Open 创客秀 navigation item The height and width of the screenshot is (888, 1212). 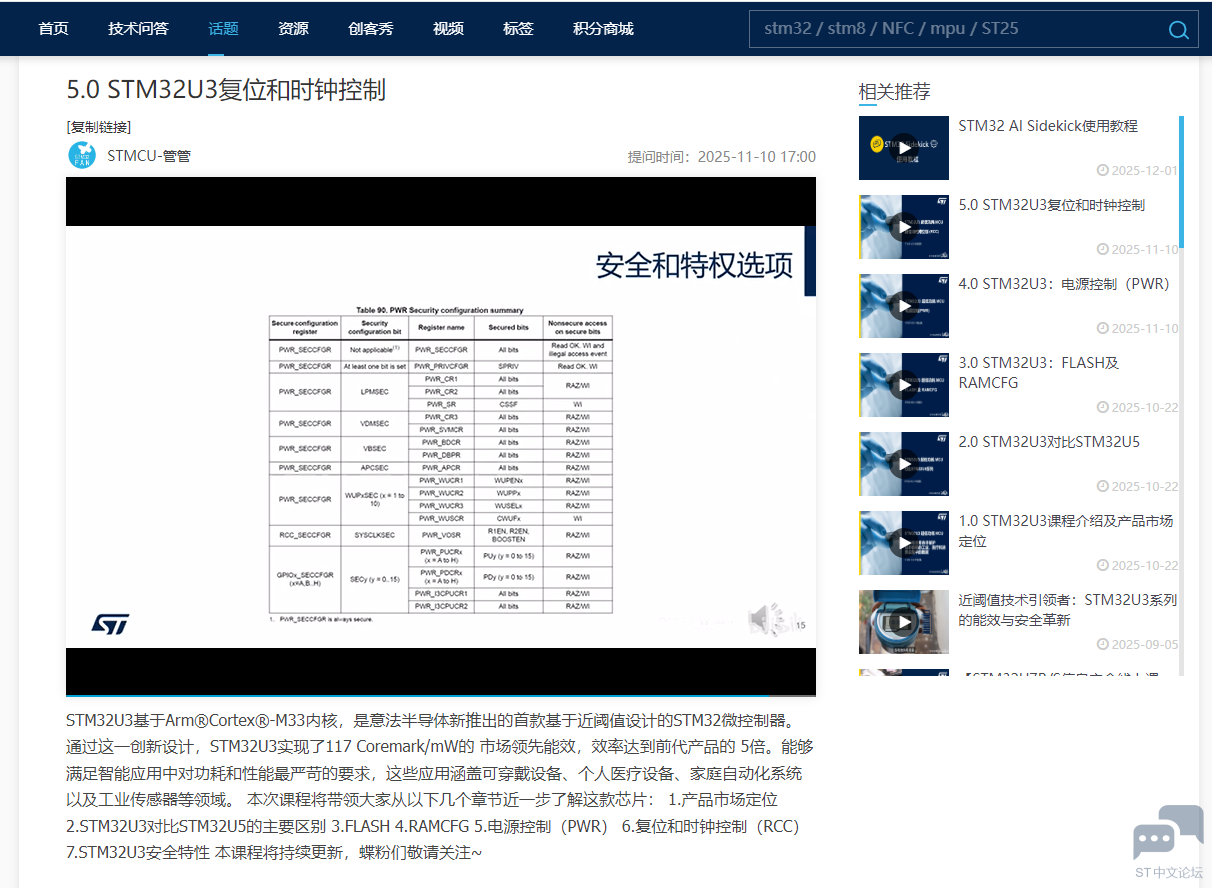pos(371,28)
